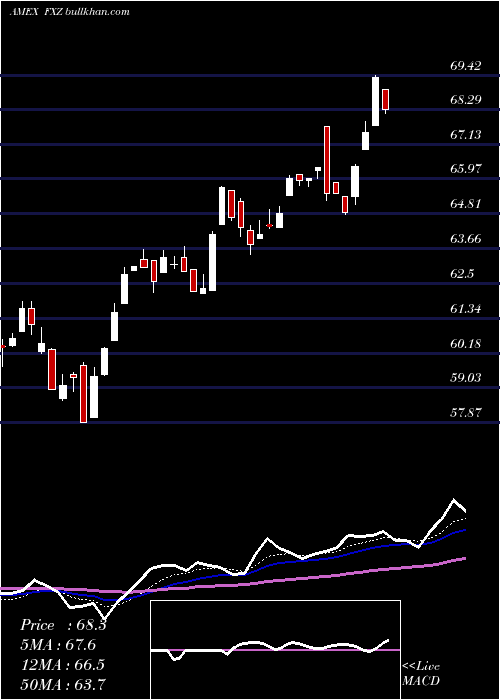This screenshot has height=700, width=500.
Task: Select the 63.66 price axis label
Action: [x=466, y=238]
